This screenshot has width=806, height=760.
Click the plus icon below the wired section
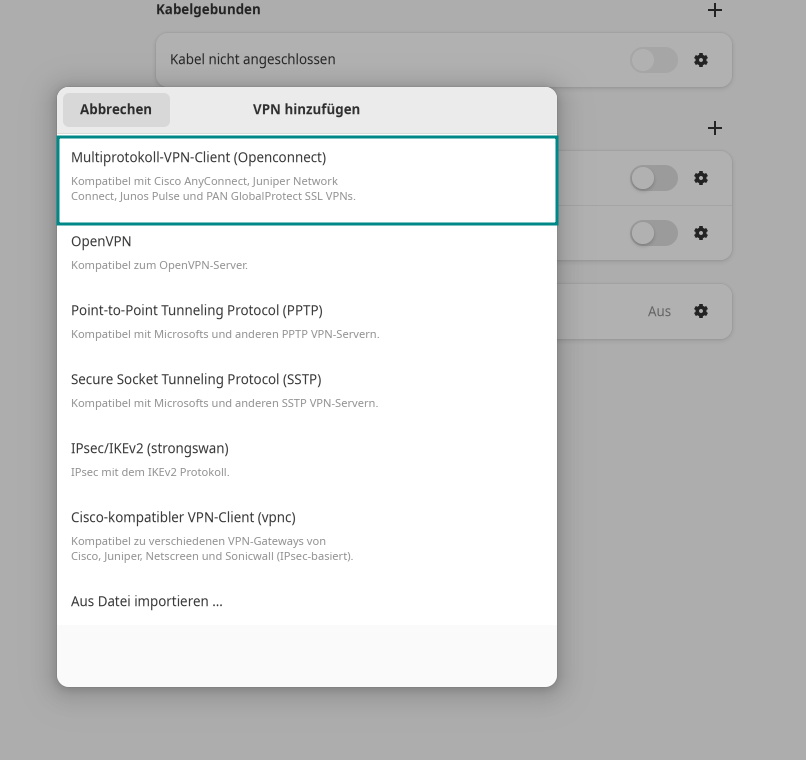tap(714, 128)
